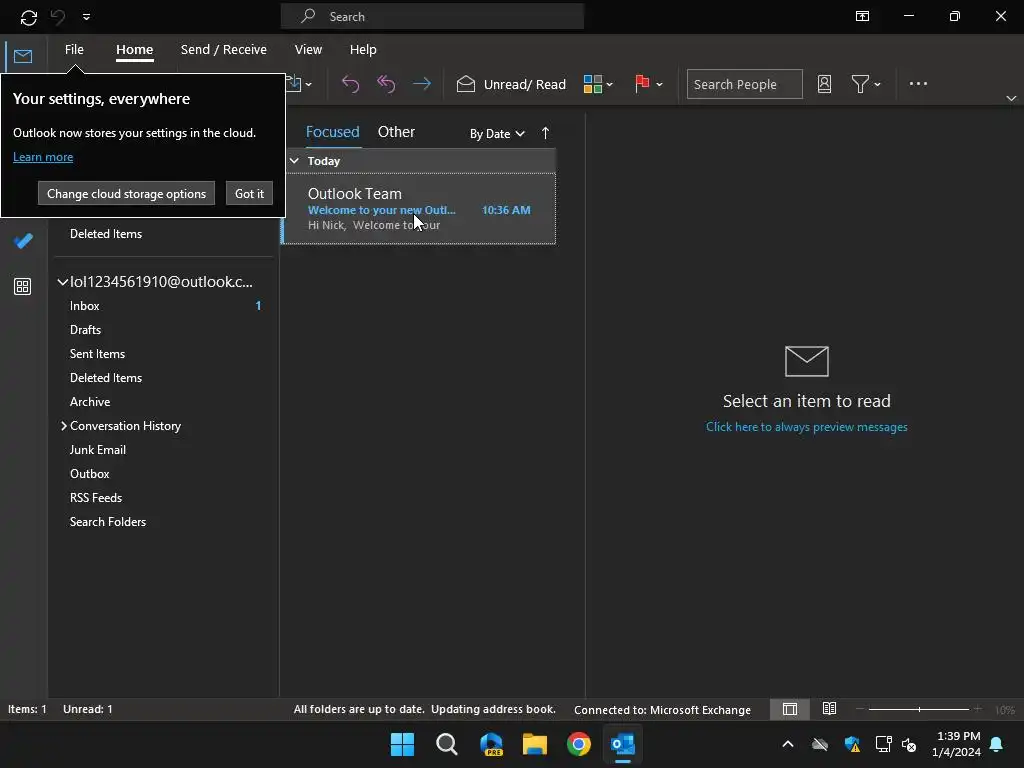Select the upper Deleted Items folder
This screenshot has width=1024, height=768.
click(106, 234)
